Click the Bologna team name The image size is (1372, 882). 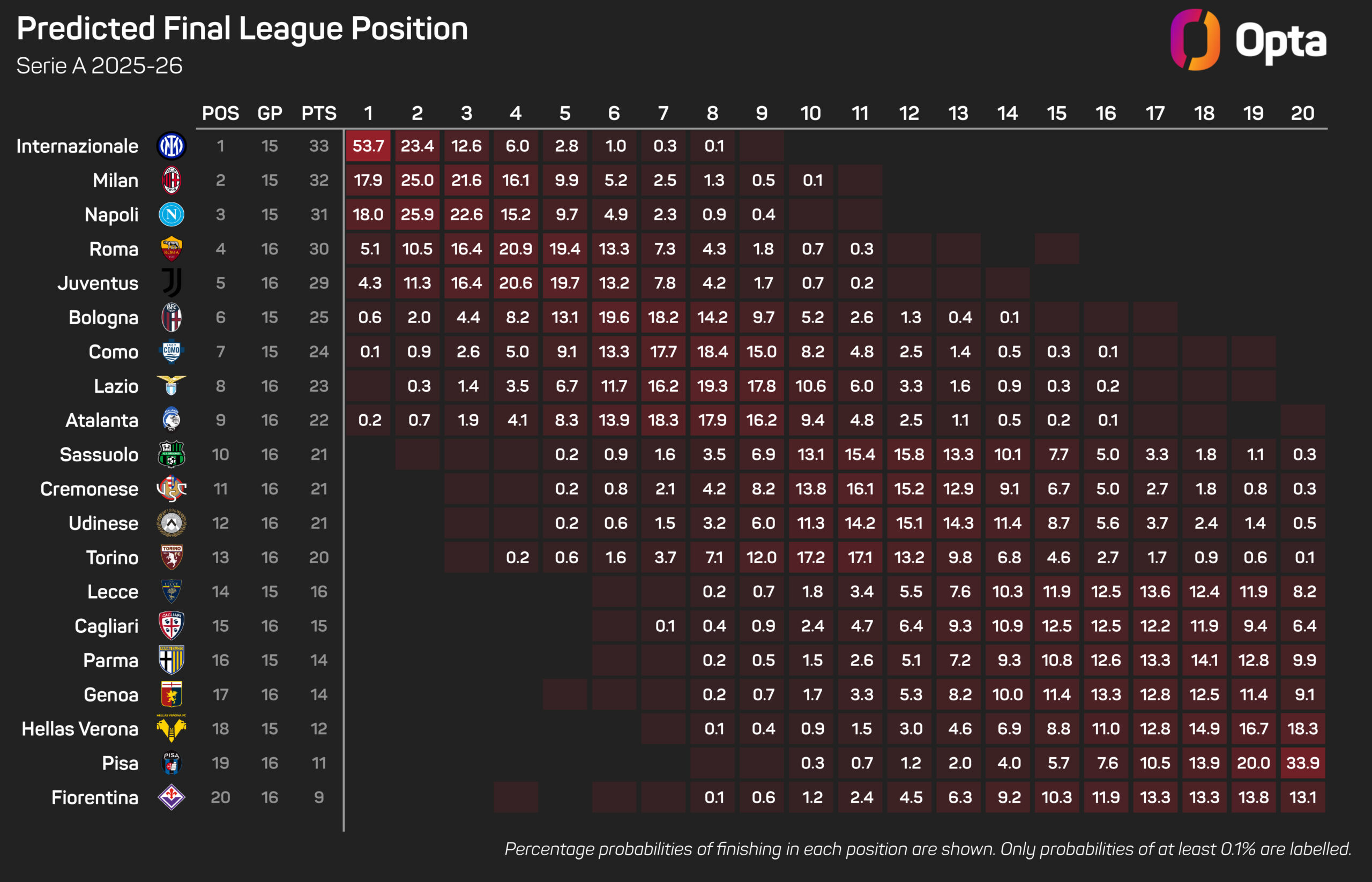point(103,317)
